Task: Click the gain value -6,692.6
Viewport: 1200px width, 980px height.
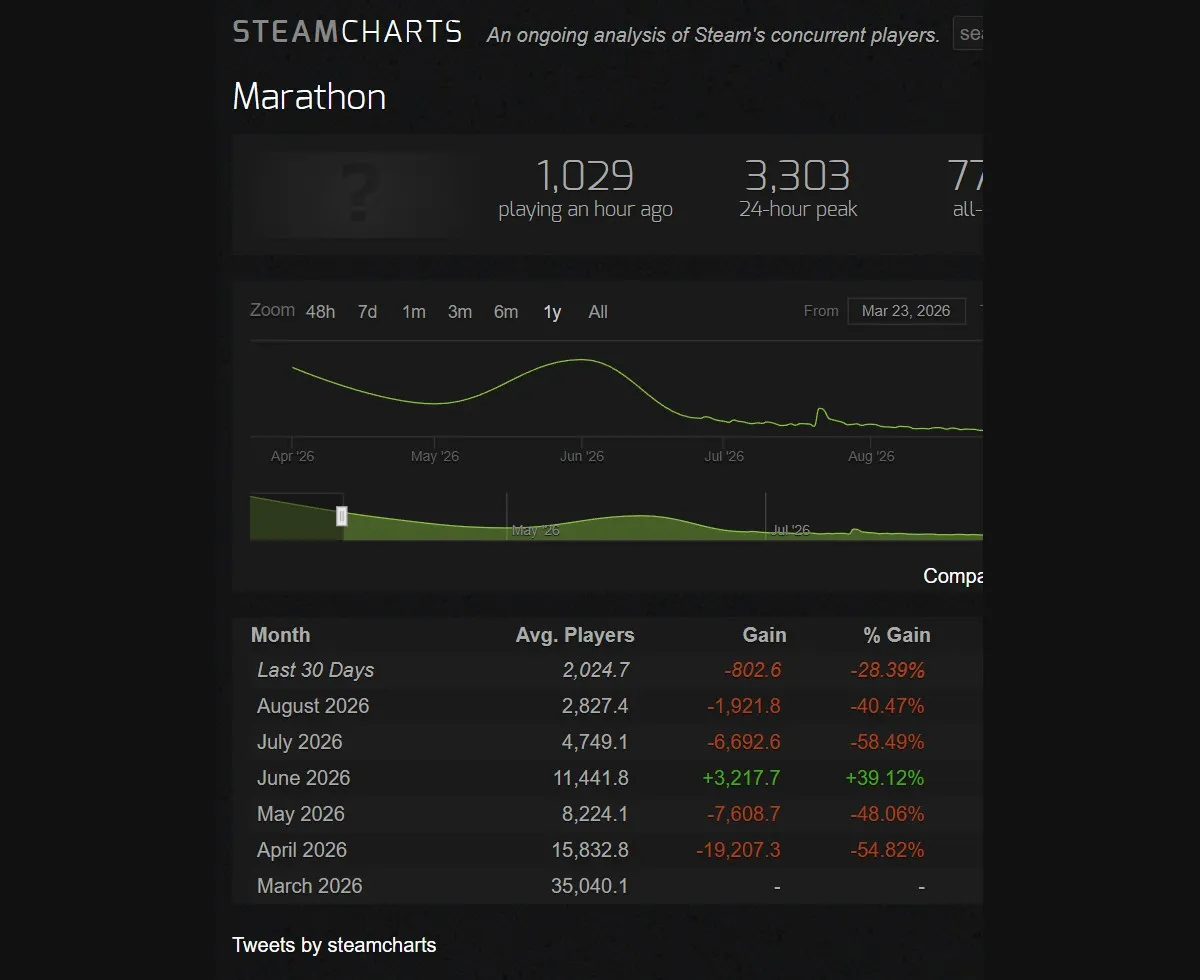Action: [x=744, y=742]
